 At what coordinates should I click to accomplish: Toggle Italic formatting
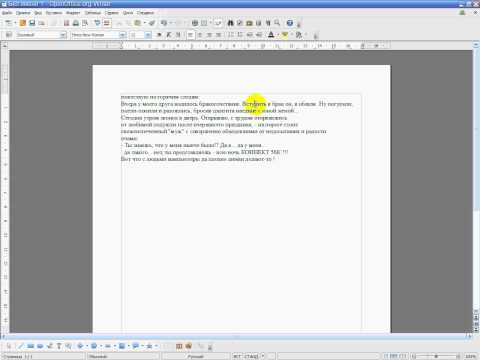pos(169,35)
